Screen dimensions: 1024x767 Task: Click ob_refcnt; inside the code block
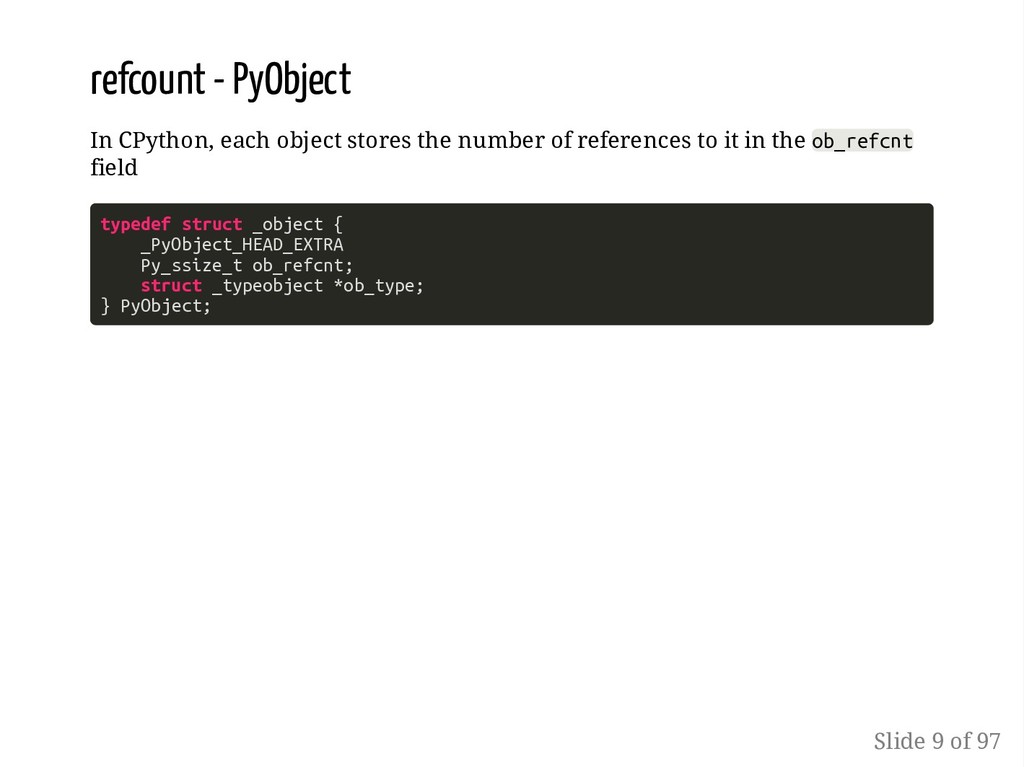[302, 265]
